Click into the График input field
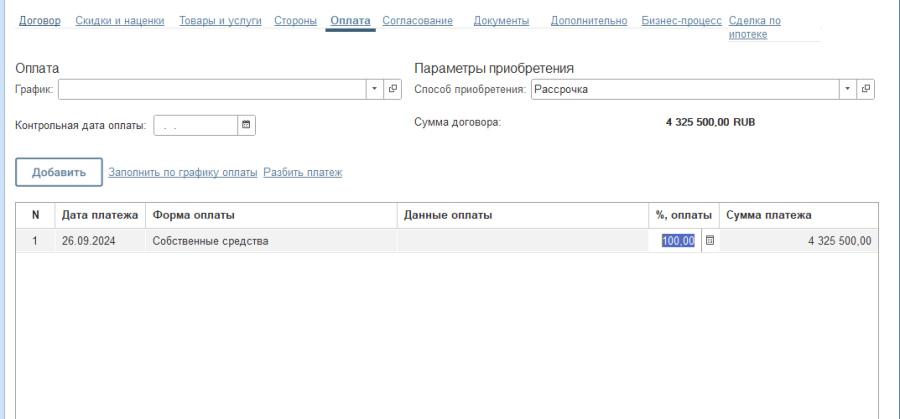The width and height of the screenshot is (900, 419). tap(212, 89)
